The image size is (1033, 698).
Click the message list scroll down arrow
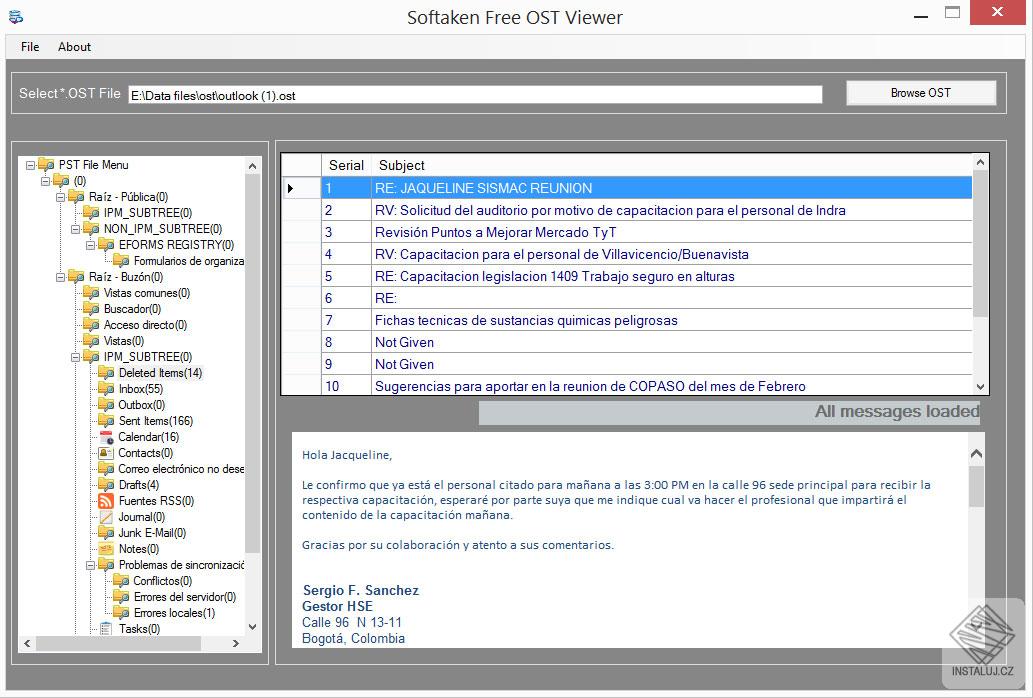coord(980,387)
